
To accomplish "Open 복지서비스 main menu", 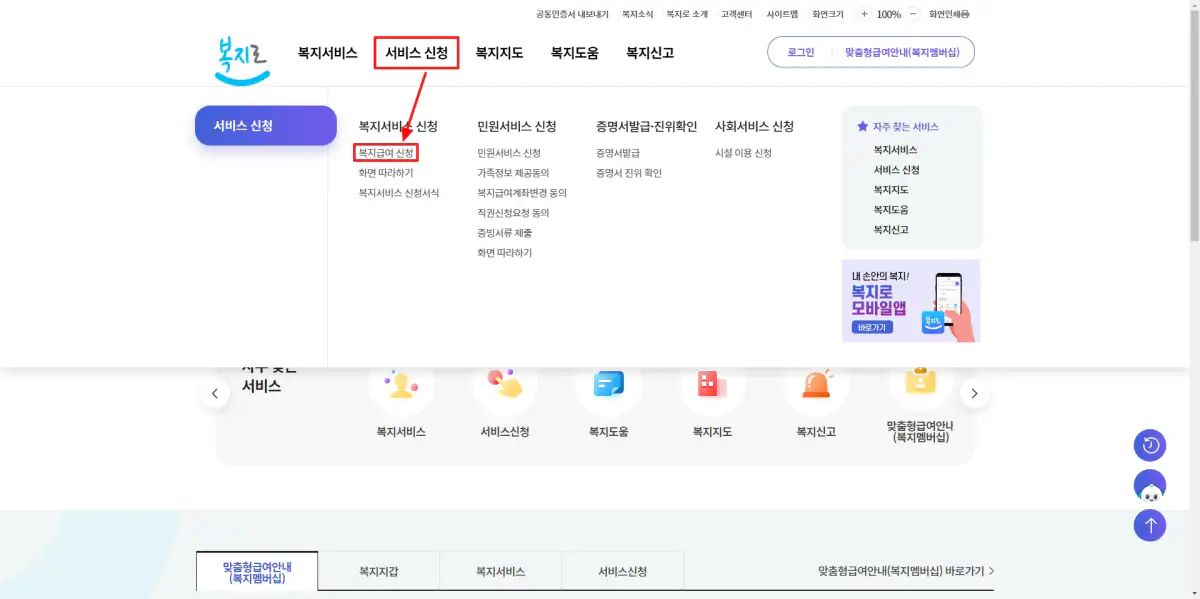I will point(327,53).
